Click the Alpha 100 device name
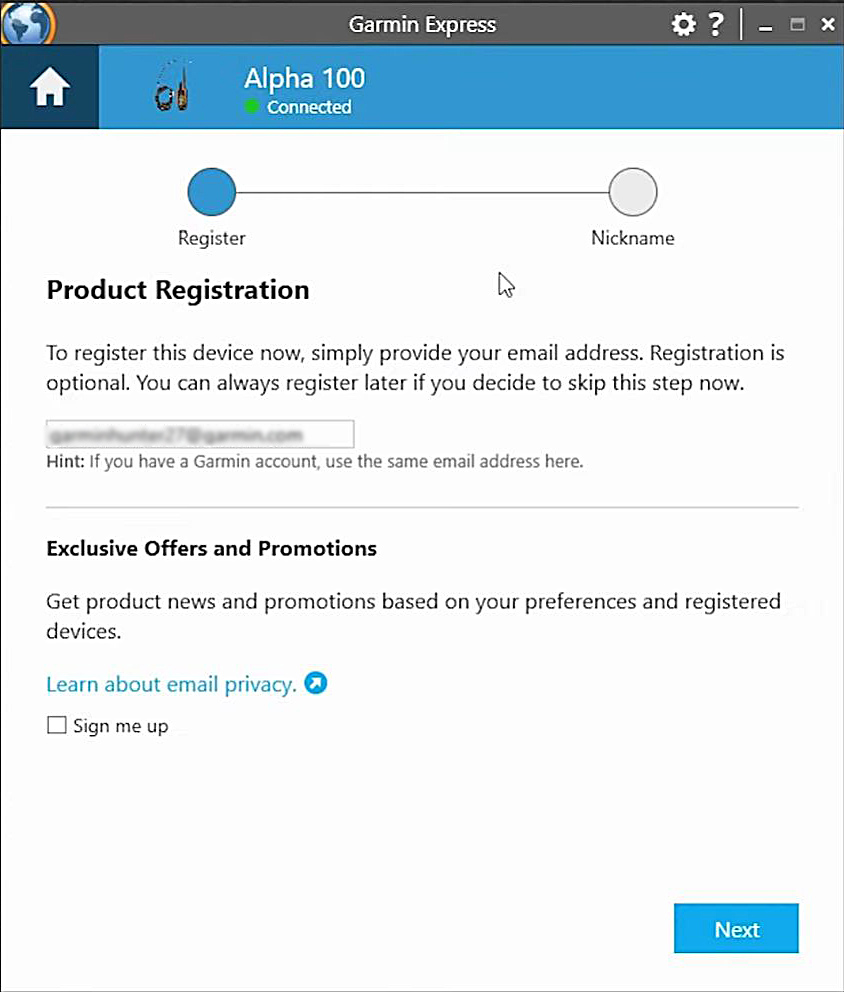The width and height of the screenshot is (844, 992). [304, 79]
